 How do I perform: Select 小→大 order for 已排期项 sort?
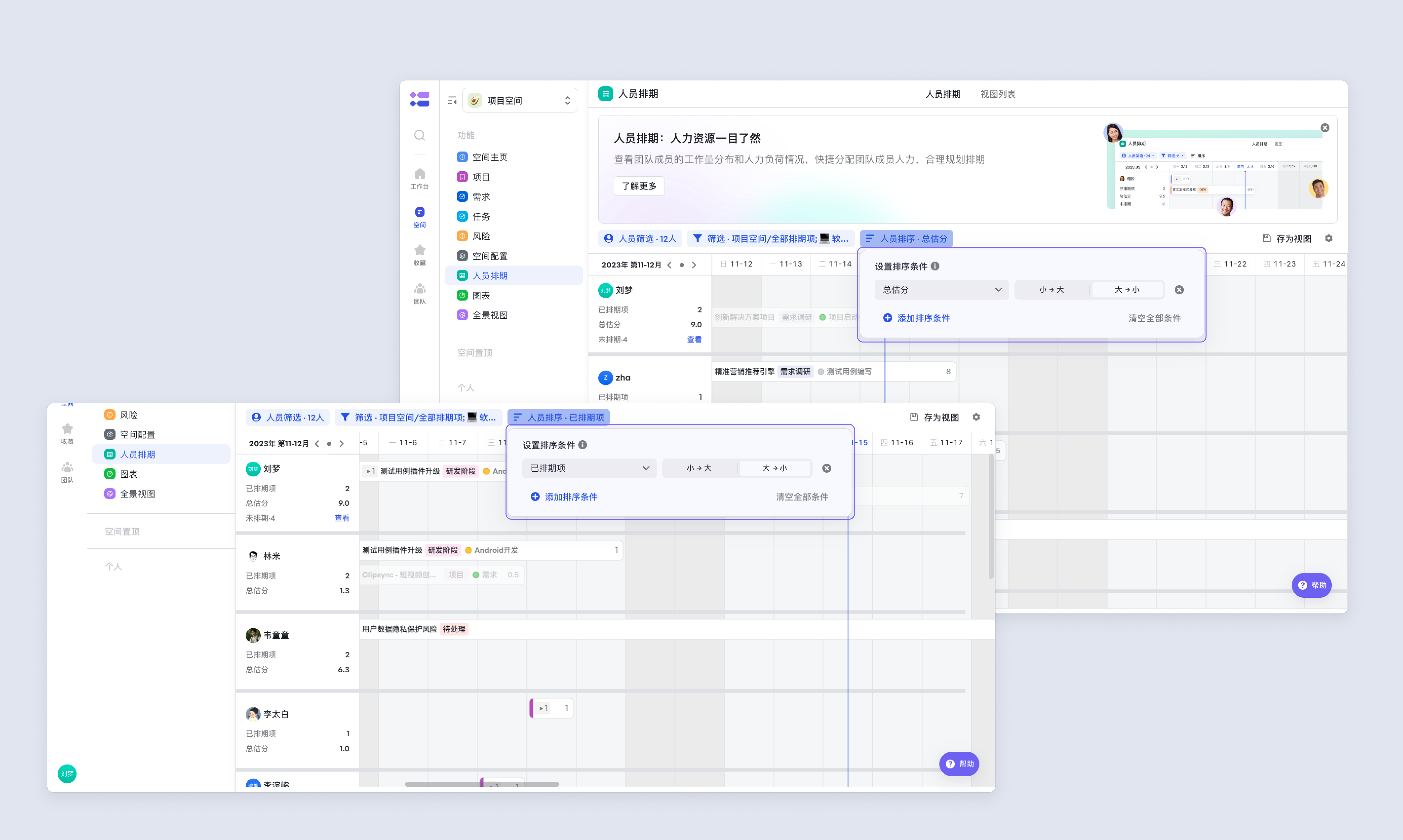pos(699,468)
